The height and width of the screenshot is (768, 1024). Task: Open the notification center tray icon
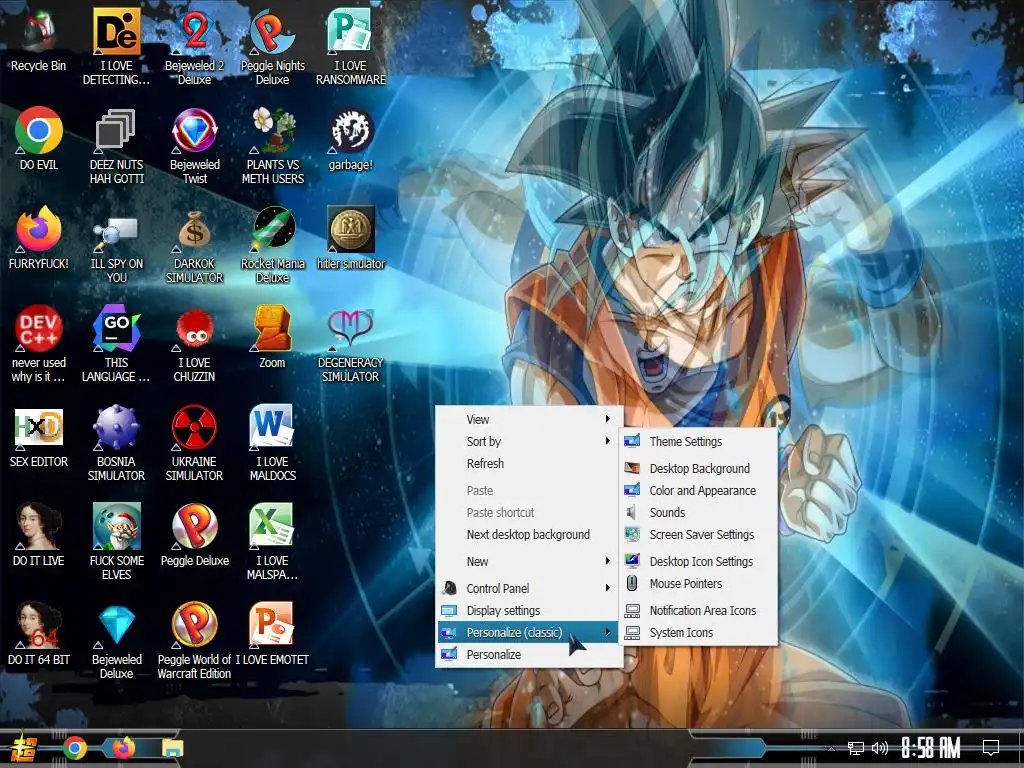pos(991,748)
